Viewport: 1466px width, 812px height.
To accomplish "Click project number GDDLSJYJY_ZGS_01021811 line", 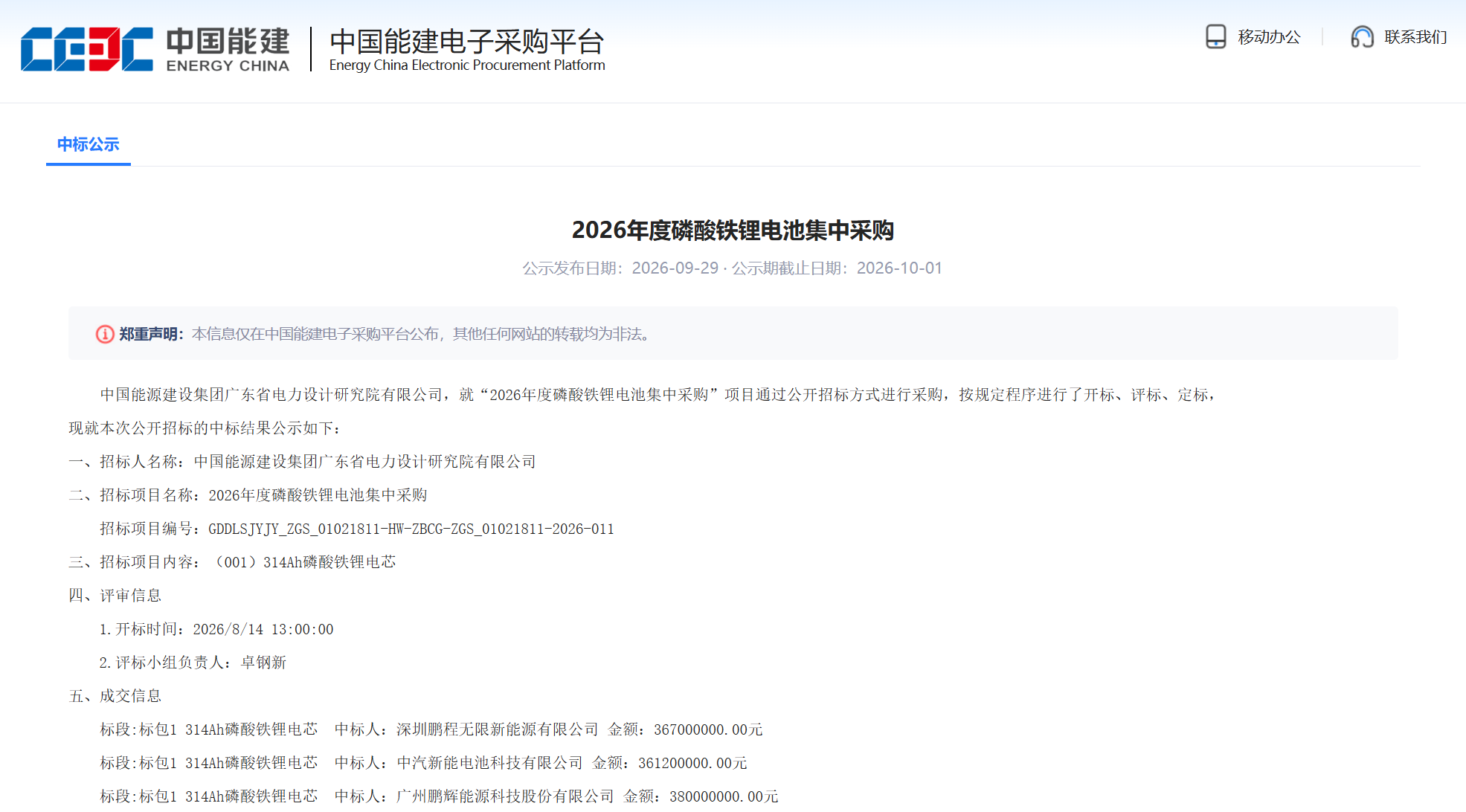I will pyautogui.click(x=357, y=529).
